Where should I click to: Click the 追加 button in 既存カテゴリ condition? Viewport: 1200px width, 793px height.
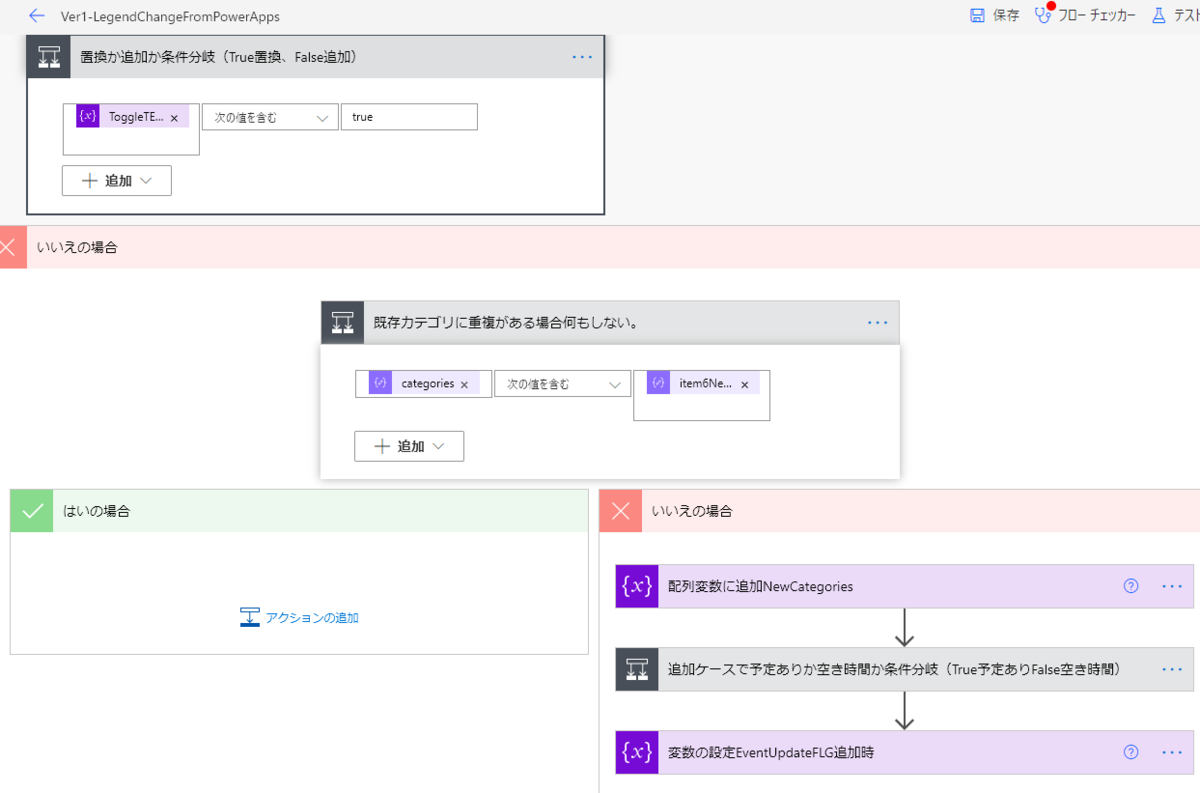pos(409,445)
